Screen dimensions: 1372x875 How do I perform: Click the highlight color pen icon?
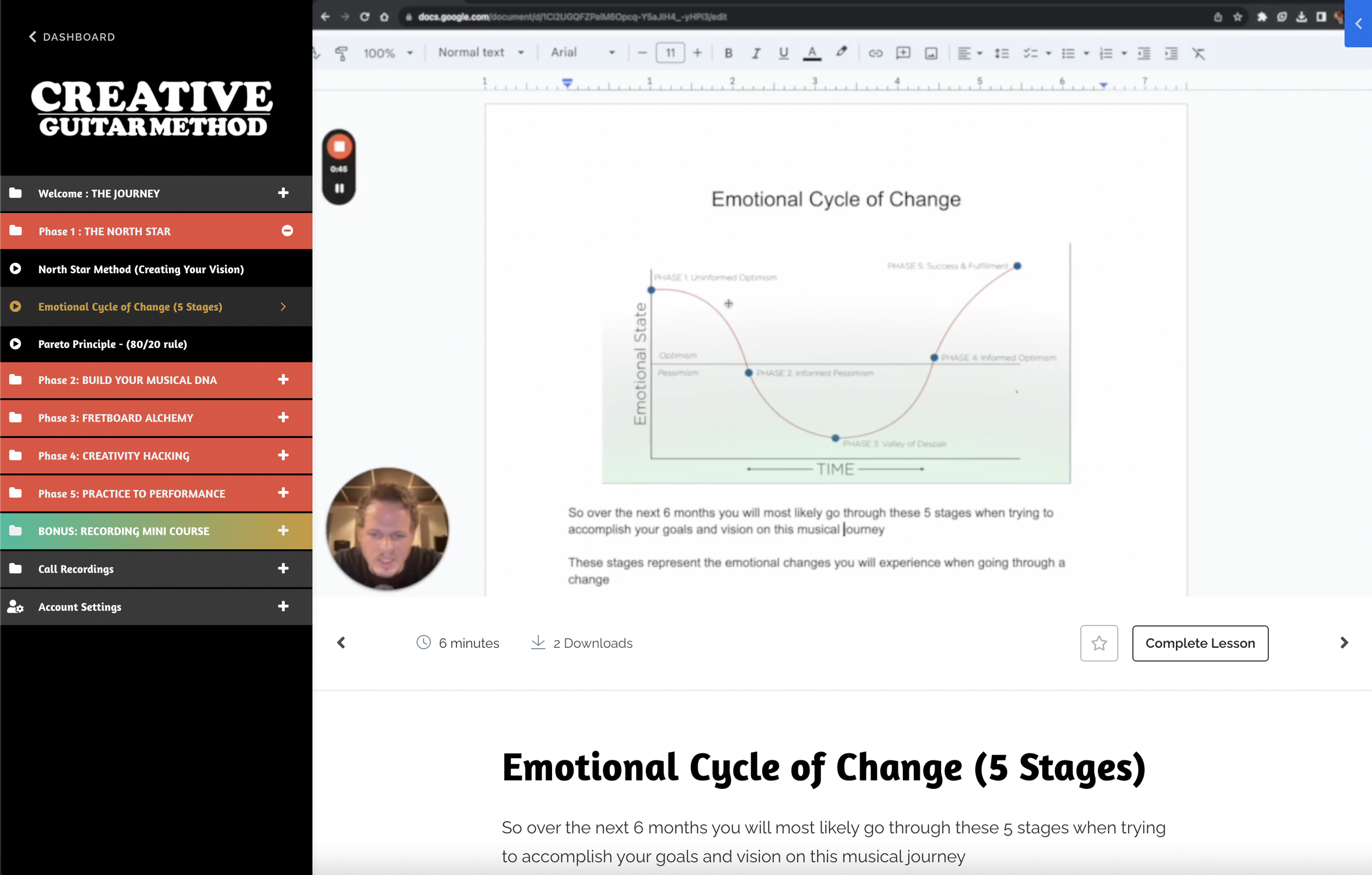(841, 53)
